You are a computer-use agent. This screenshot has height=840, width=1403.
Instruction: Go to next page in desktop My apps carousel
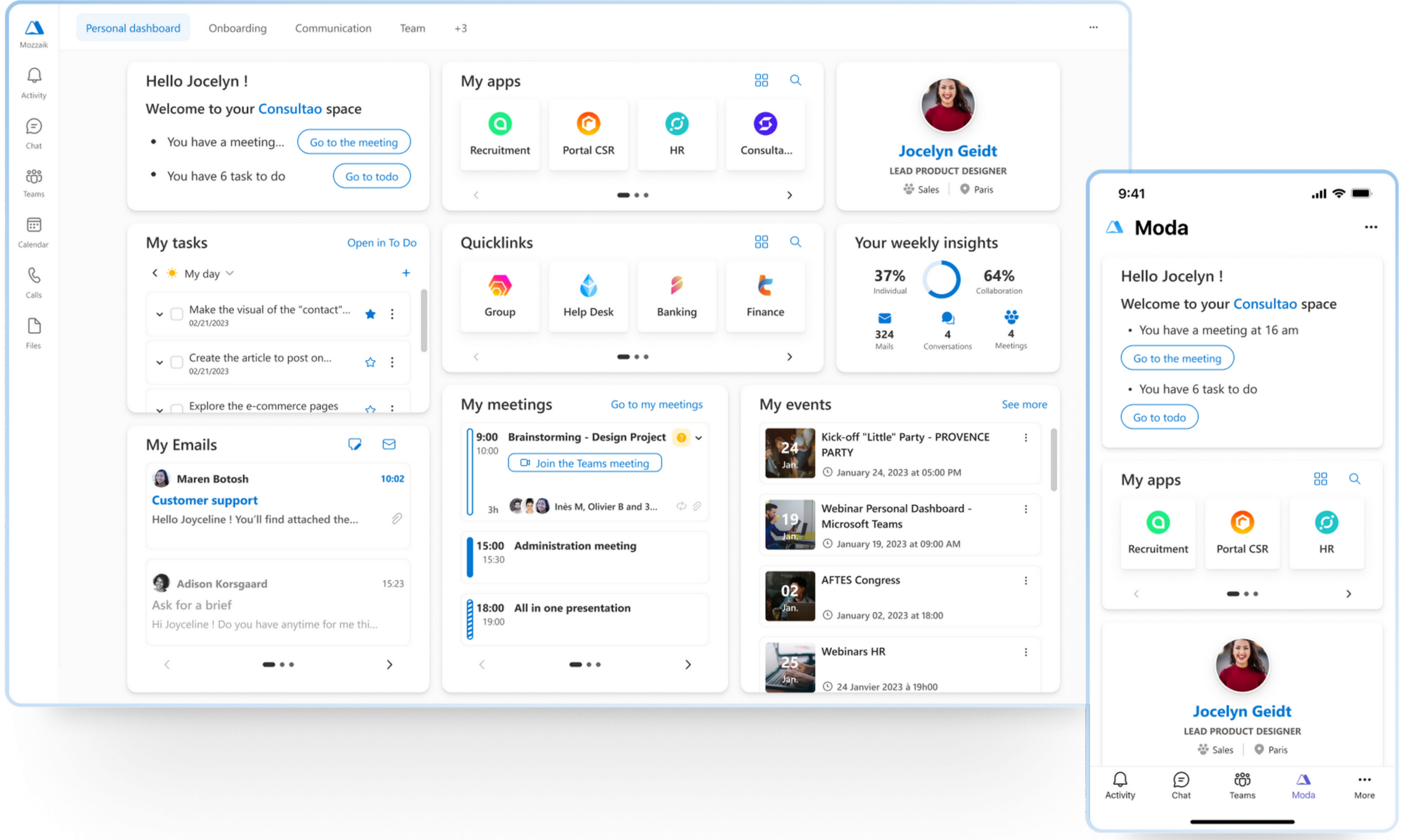click(789, 195)
